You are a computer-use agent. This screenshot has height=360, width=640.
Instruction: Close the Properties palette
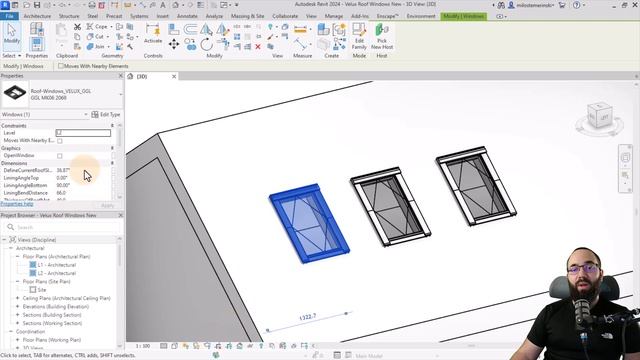pyautogui.click(x=120, y=76)
